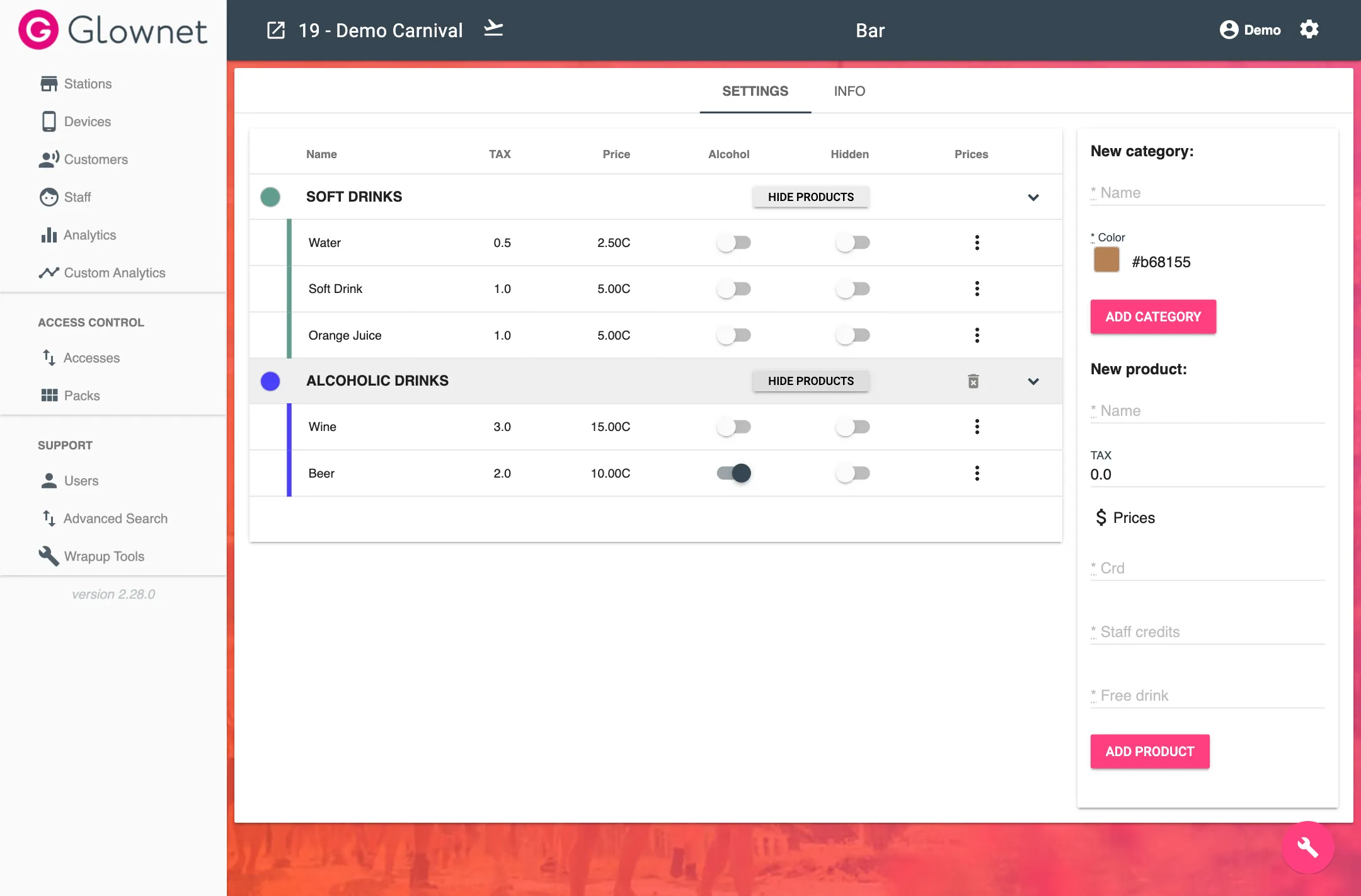The image size is (1361, 896).
Task: Go to Advanced Search in the sidebar
Action: 115,519
